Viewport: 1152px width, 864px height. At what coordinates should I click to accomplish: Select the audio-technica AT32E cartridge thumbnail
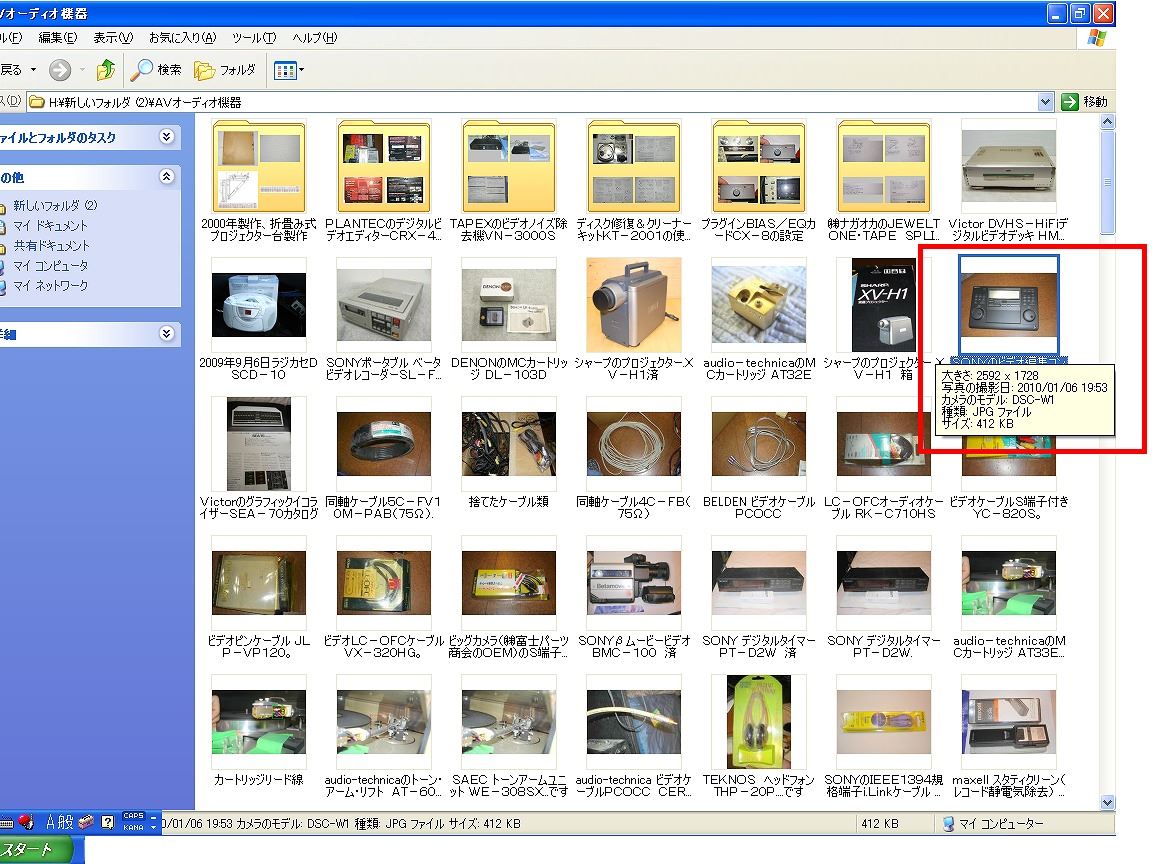point(758,305)
